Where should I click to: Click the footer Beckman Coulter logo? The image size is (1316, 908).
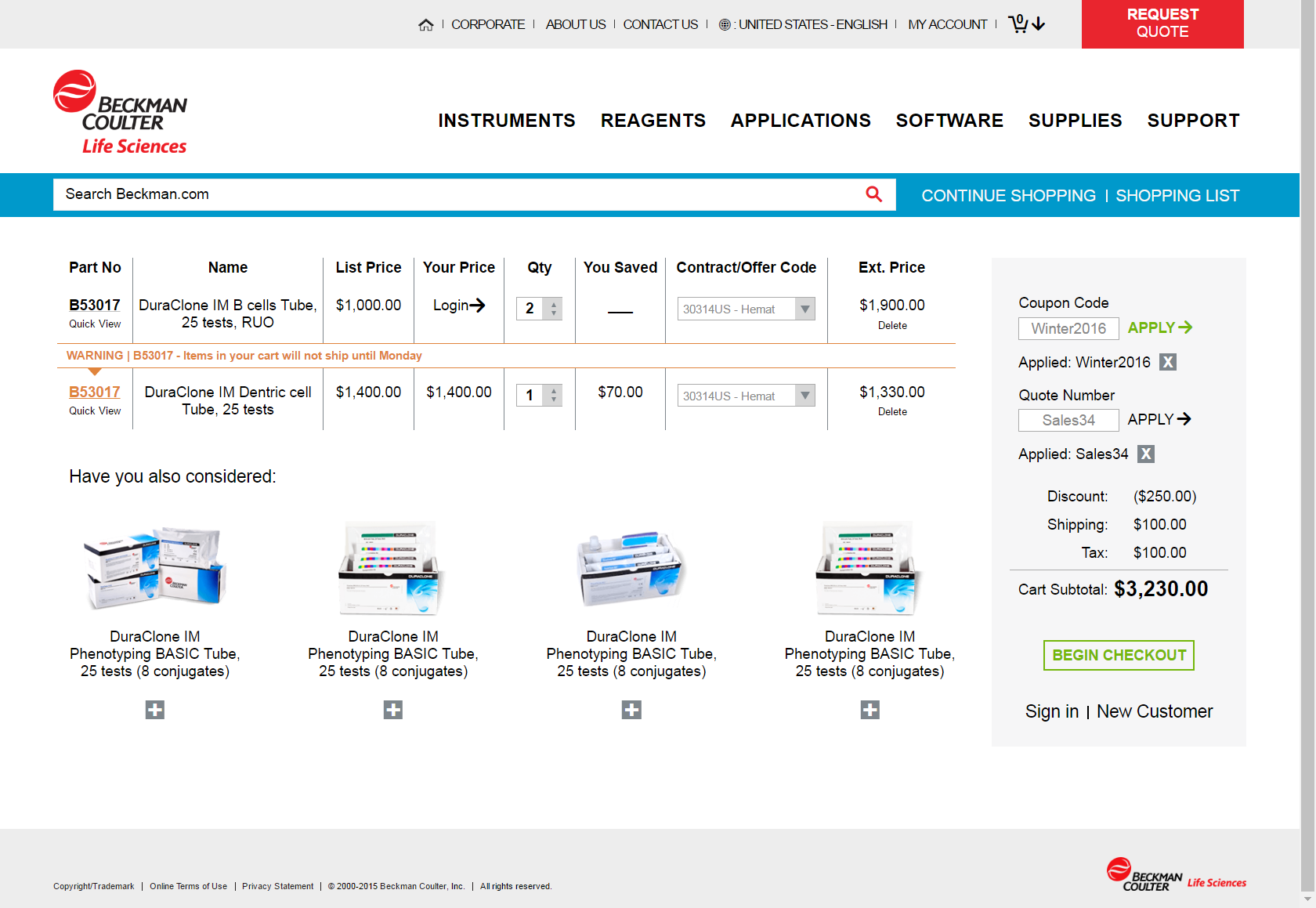(x=1176, y=874)
